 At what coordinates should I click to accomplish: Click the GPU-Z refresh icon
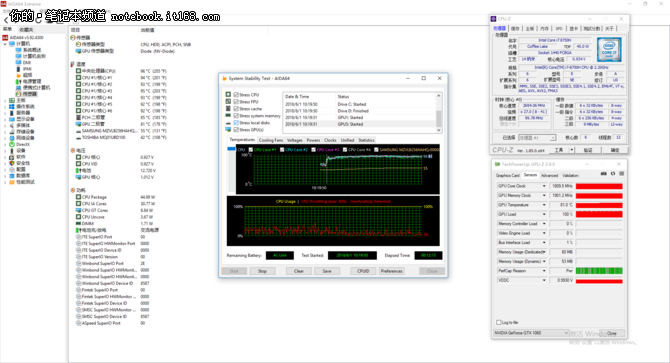click(613, 174)
